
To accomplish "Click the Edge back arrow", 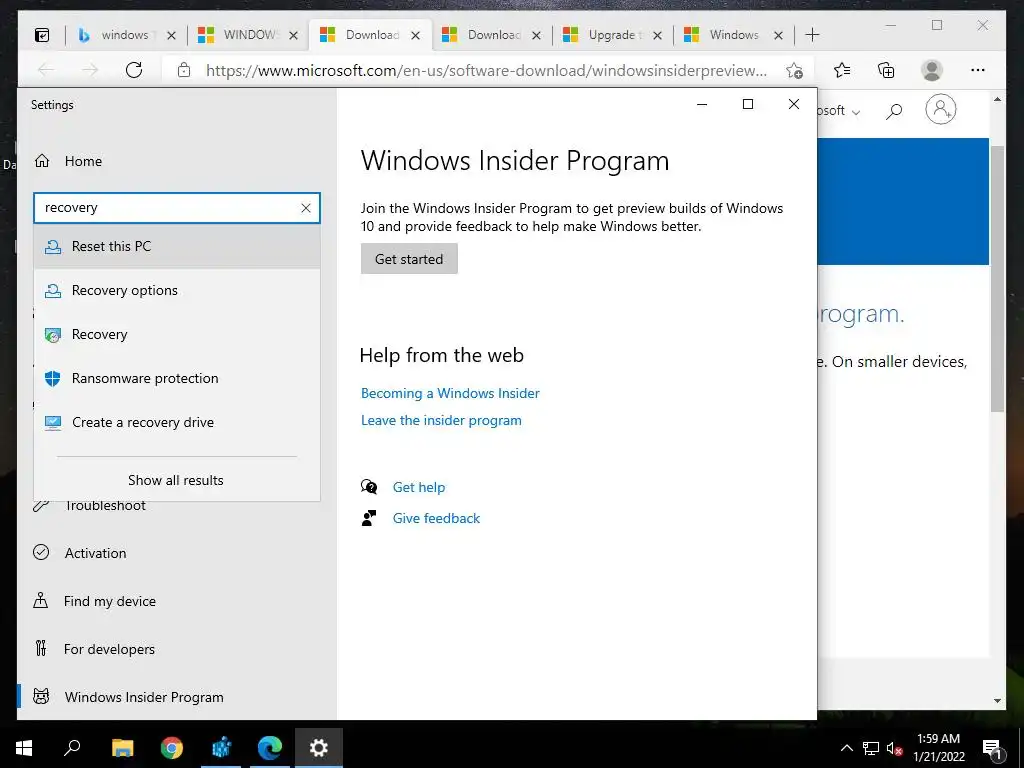I will (46, 70).
